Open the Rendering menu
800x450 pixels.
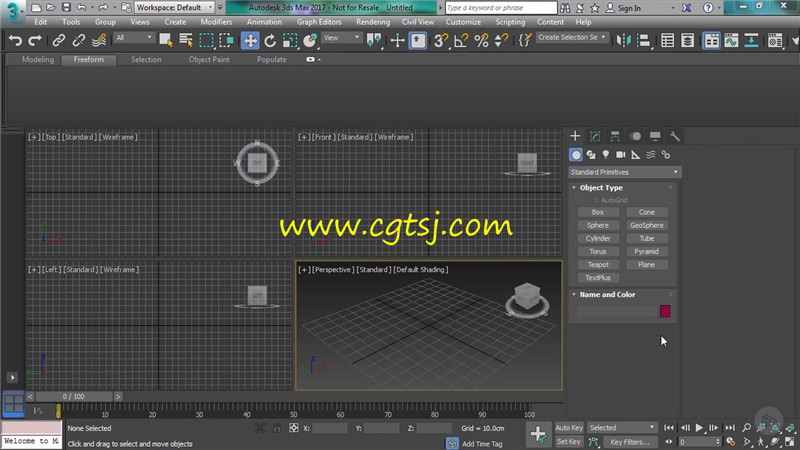[373, 22]
